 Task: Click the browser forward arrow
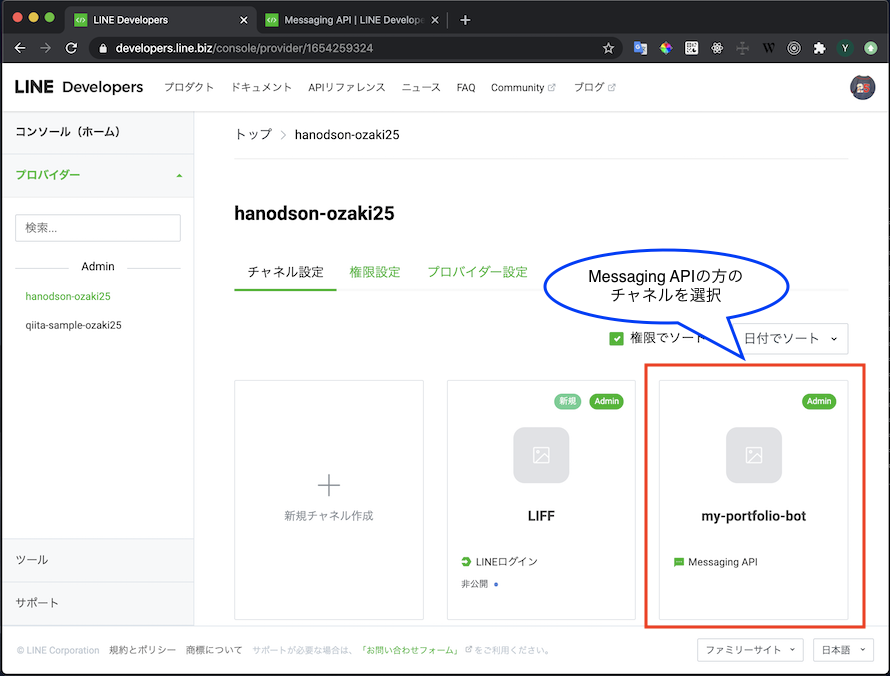click(45, 48)
